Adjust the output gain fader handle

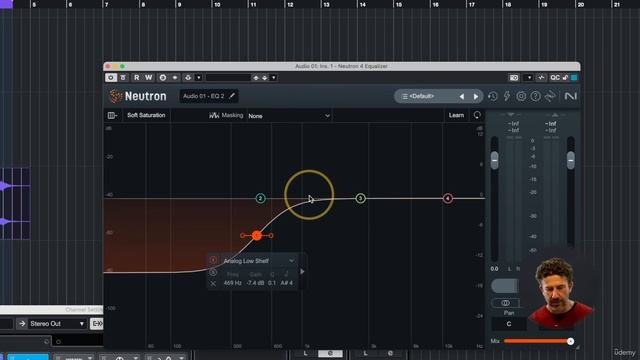[571, 160]
